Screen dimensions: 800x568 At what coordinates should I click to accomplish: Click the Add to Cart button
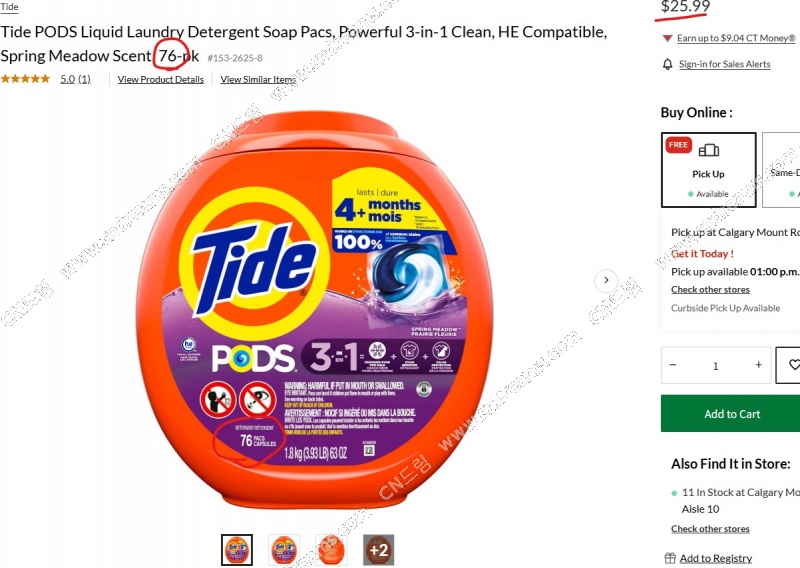[731, 413]
